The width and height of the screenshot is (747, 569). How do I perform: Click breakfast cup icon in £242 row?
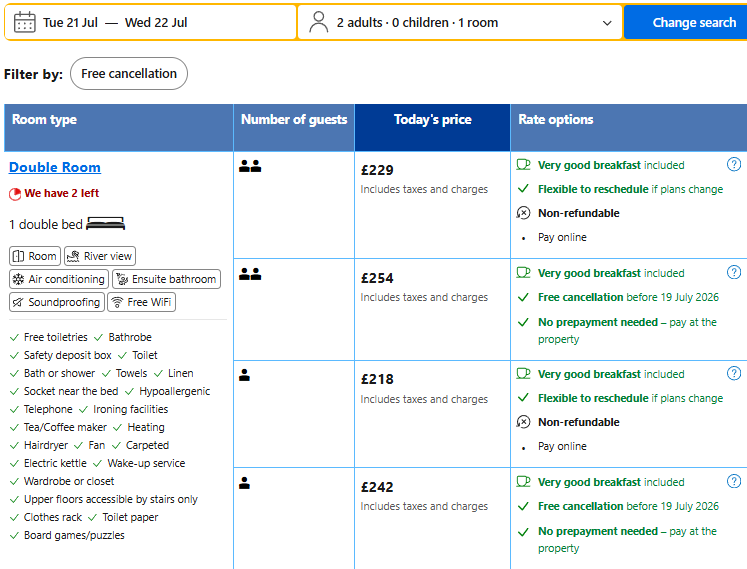tap(523, 482)
